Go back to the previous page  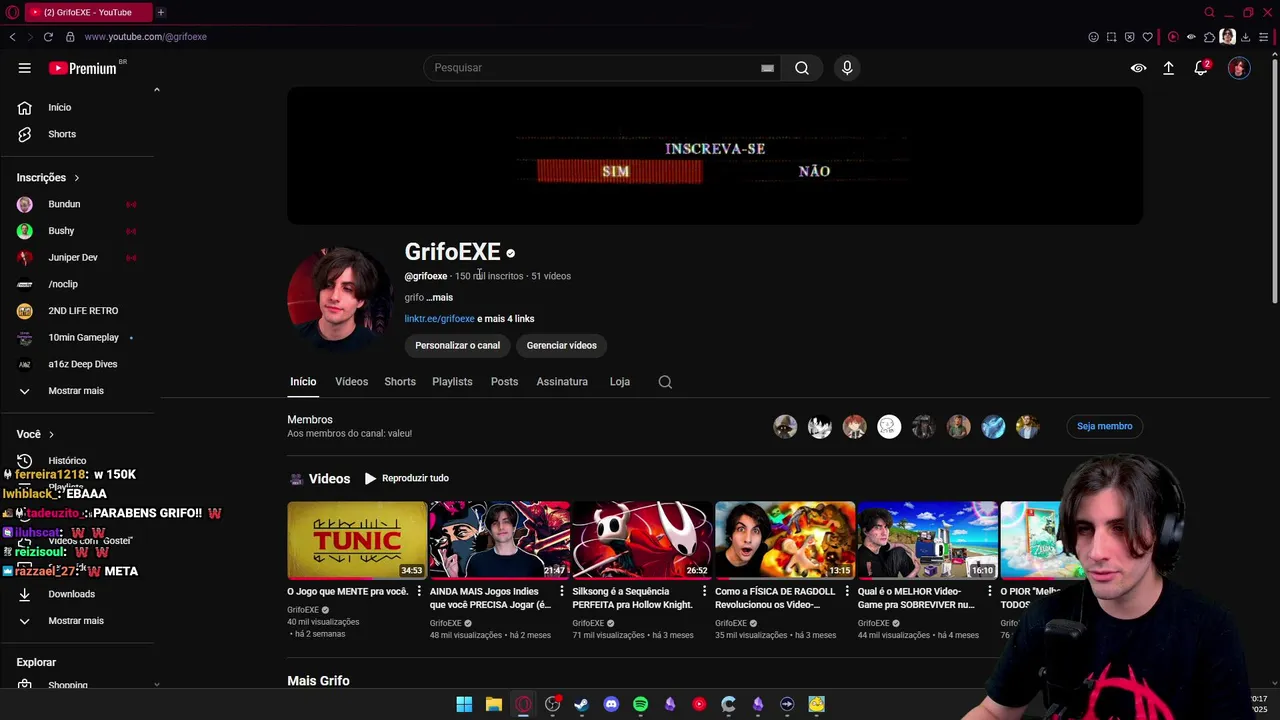click(12, 37)
